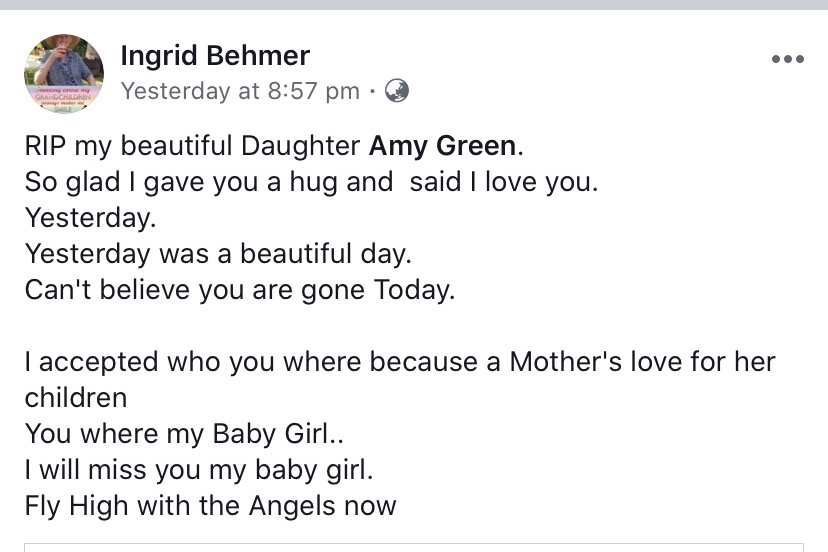Click the line 'RIP my beautiful Daughter'
Image resolution: width=828 pixels, height=552 pixels.
(x=192, y=146)
